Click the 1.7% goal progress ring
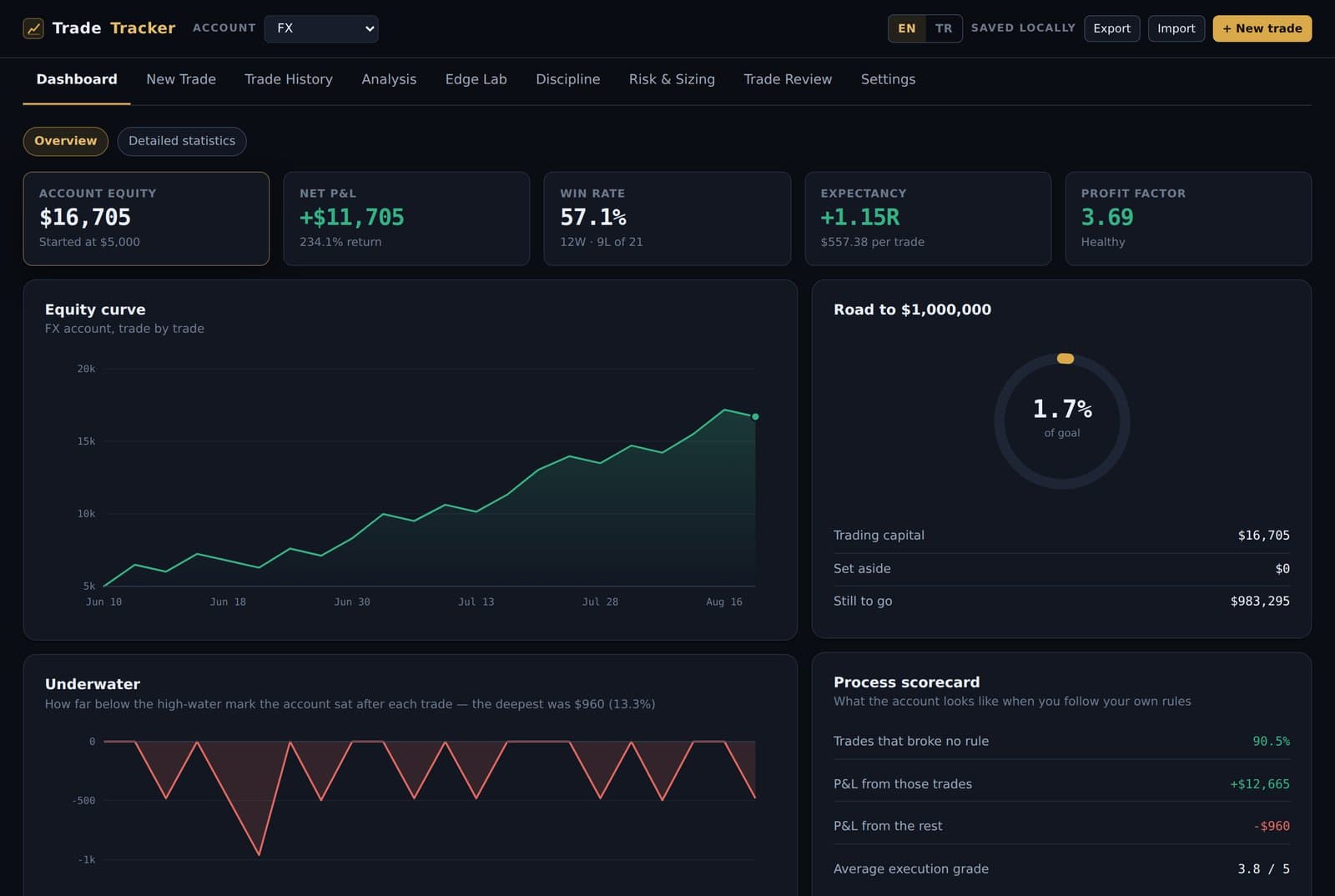Viewport: 1335px width, 896px height. [x=1062, y=421]
